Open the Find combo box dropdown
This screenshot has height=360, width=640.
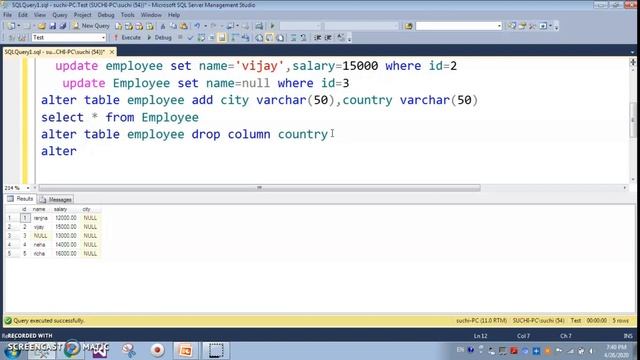pyautogui.click(x=499, y=26)
